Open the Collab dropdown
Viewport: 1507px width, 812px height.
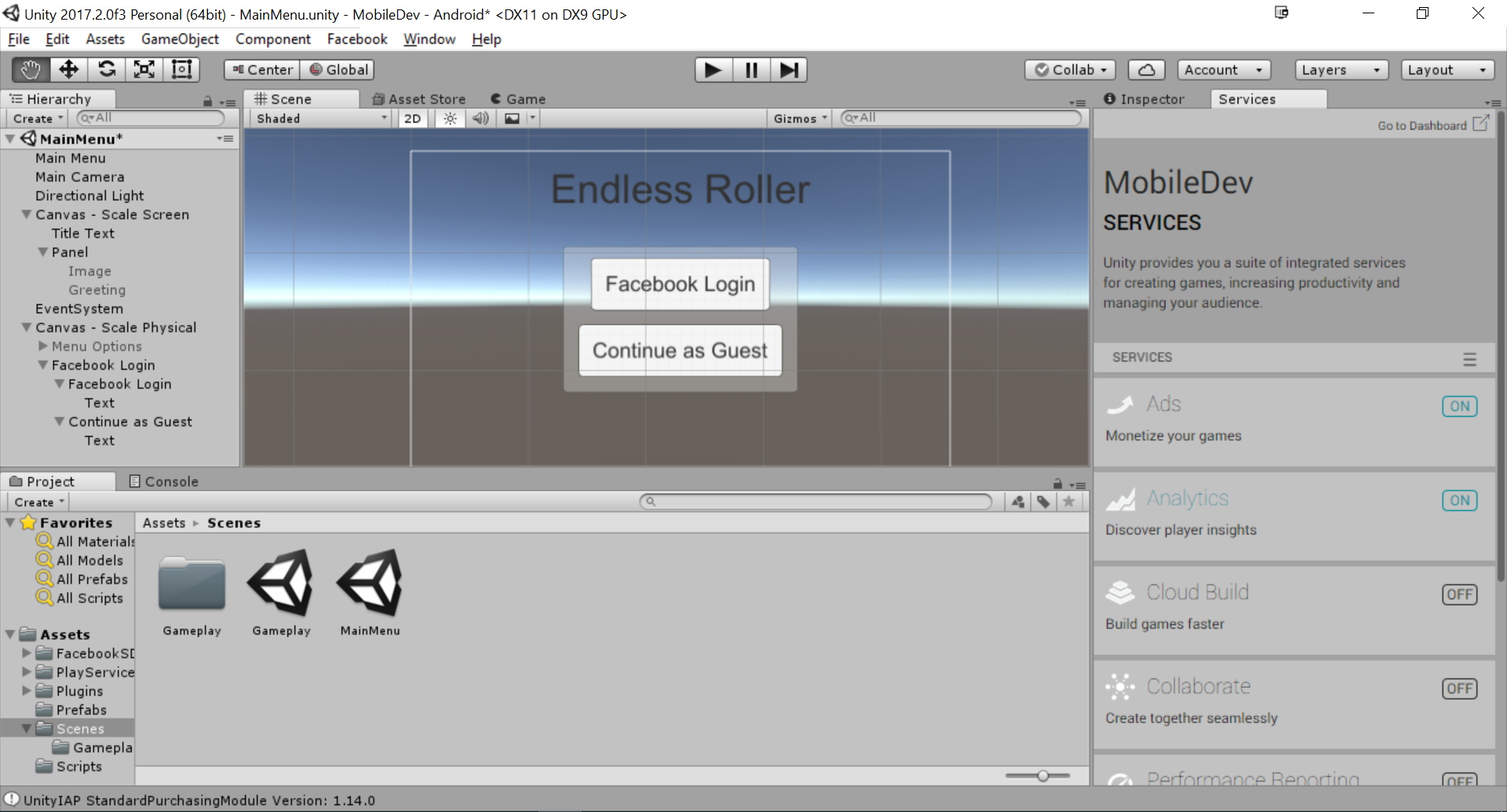click(1070, 70)
